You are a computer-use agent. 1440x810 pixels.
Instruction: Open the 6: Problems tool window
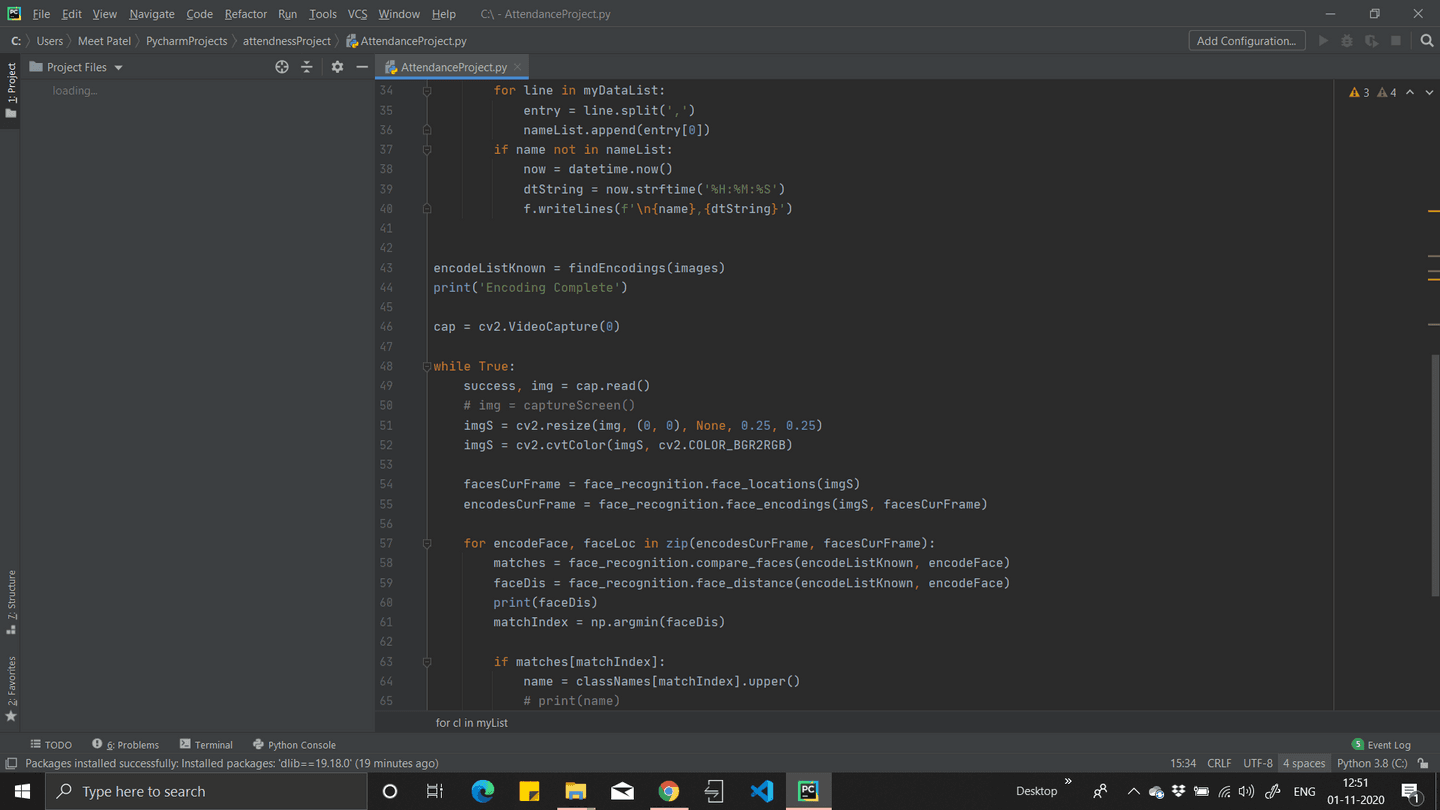(x=126, y=744)
